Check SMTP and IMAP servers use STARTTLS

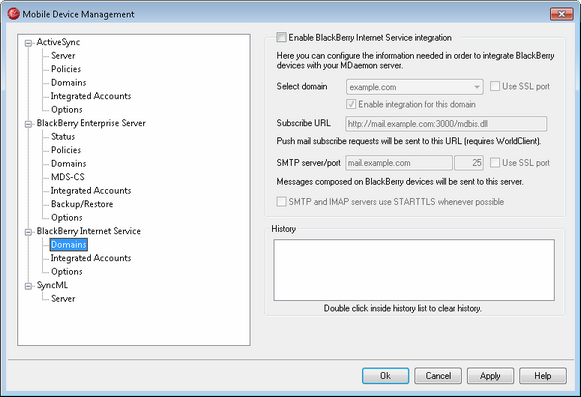click(x=281, y=202)
